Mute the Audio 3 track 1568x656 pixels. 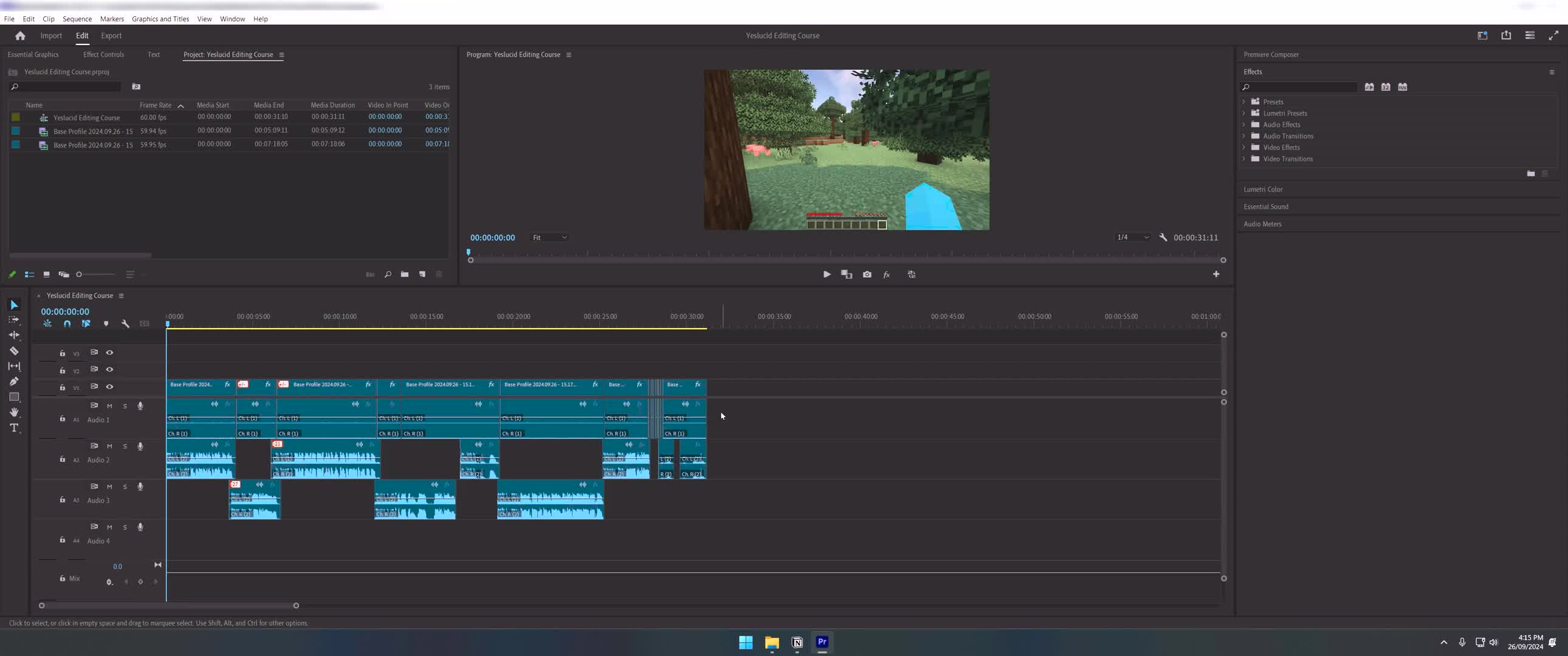[109, 487]
